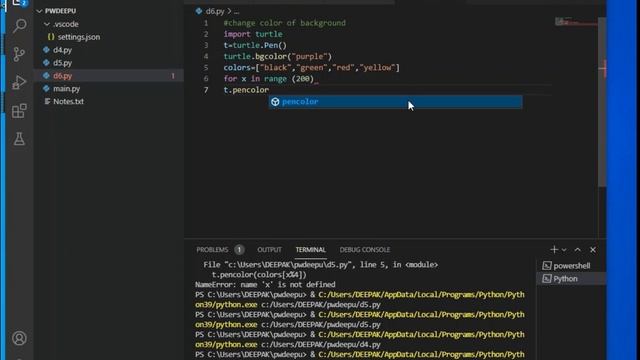Click the NameError message in terminal
640x360 pixels.
tap(265, 284)
